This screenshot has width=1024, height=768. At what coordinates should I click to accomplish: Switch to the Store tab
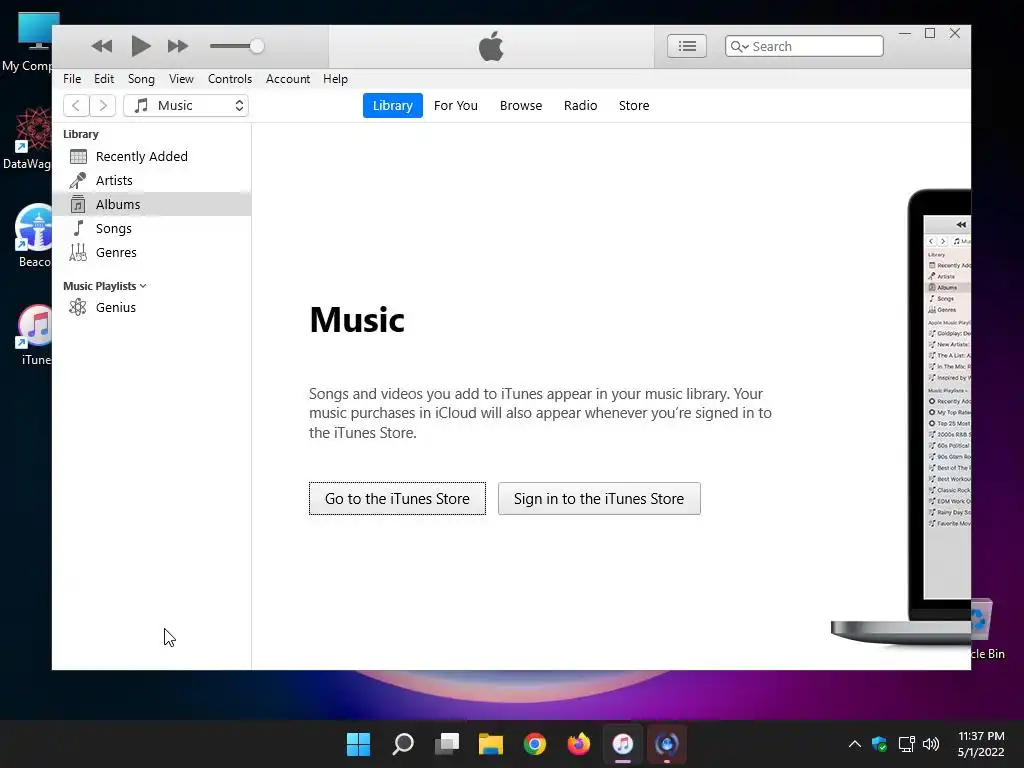point(633,105)
